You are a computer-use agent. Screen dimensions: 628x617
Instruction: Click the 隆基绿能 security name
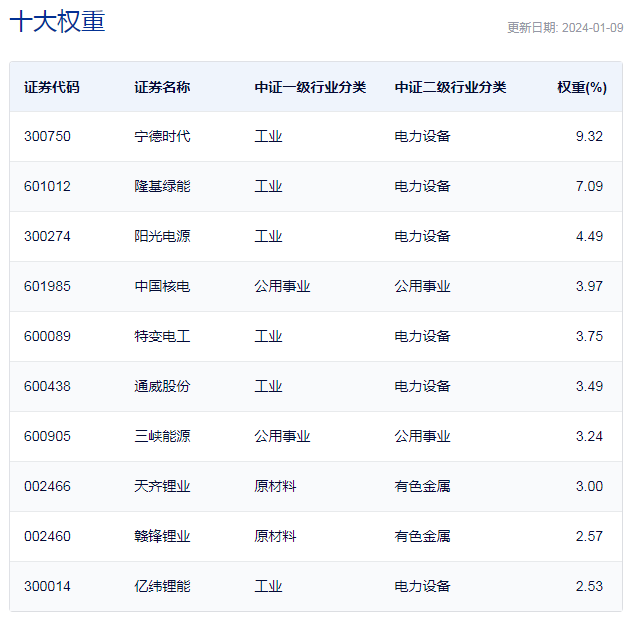click(162, 186)
